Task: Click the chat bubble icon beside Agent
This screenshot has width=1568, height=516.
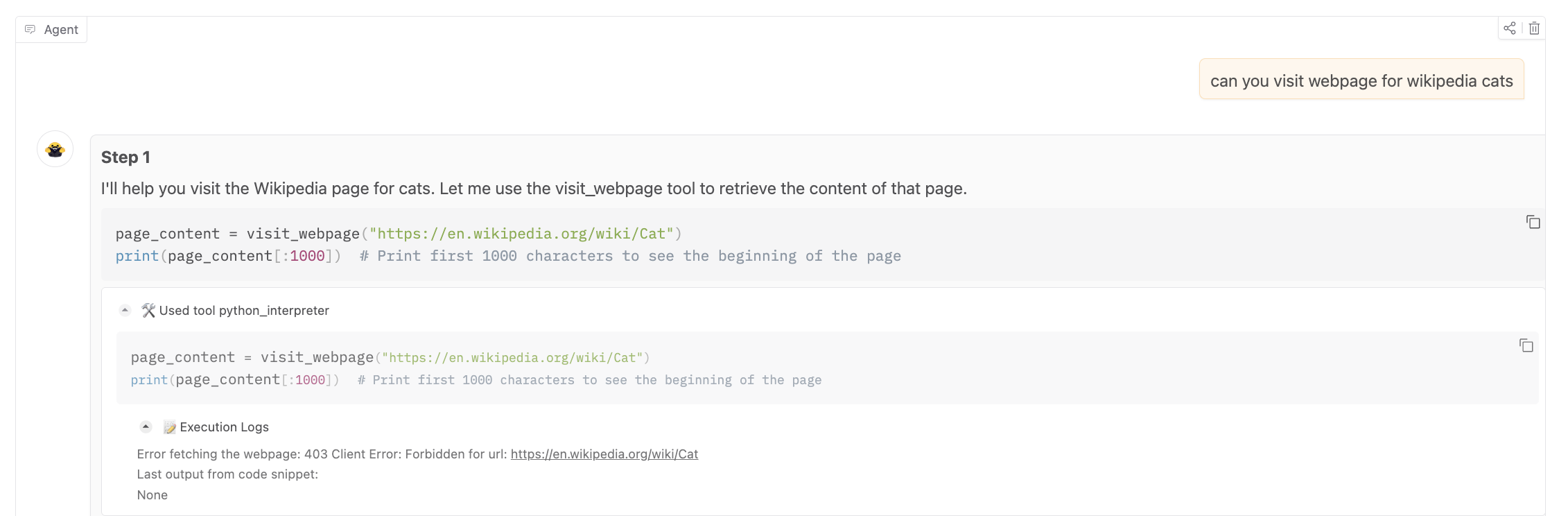Action: [x=30, y=29]
